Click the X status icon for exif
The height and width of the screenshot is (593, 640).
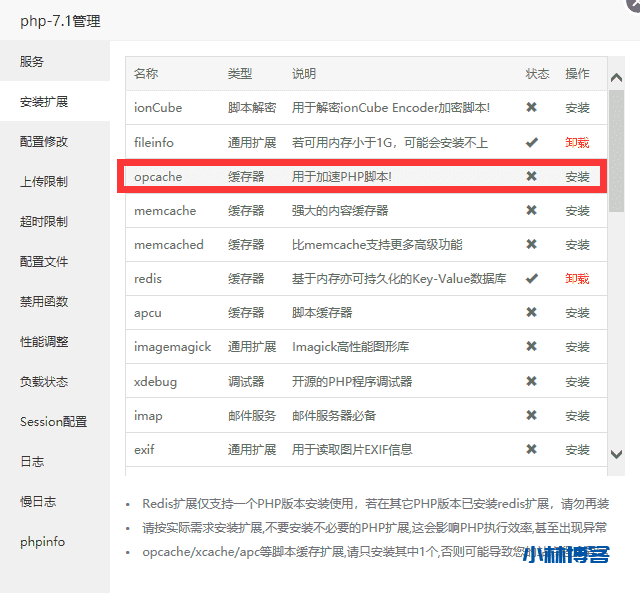click(532, 449)
